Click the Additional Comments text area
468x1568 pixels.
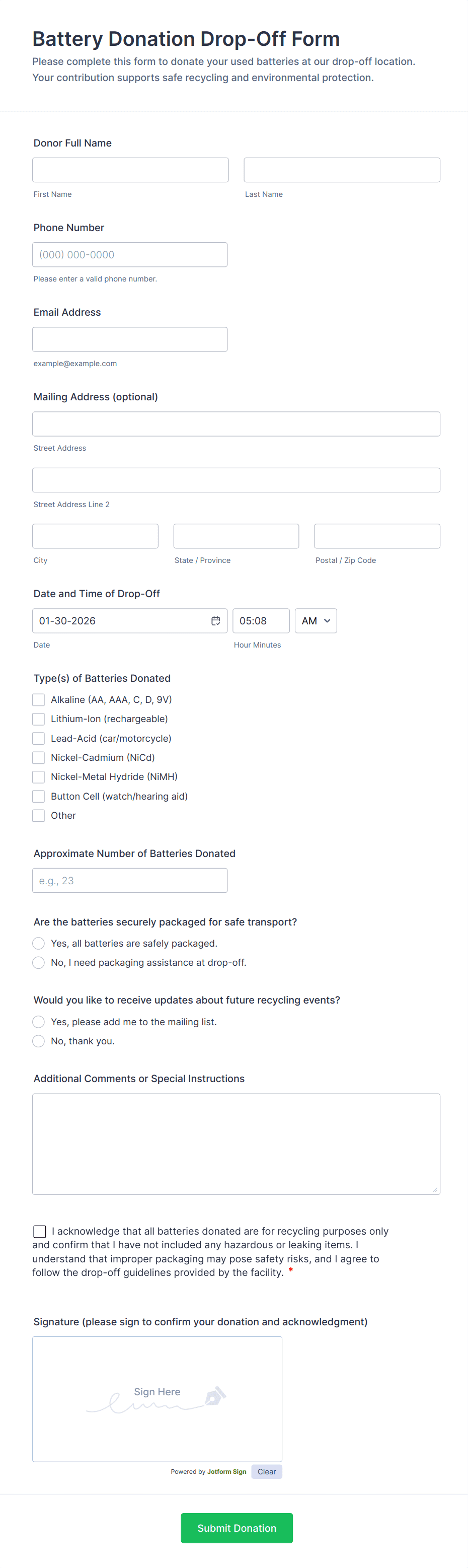236,1144
